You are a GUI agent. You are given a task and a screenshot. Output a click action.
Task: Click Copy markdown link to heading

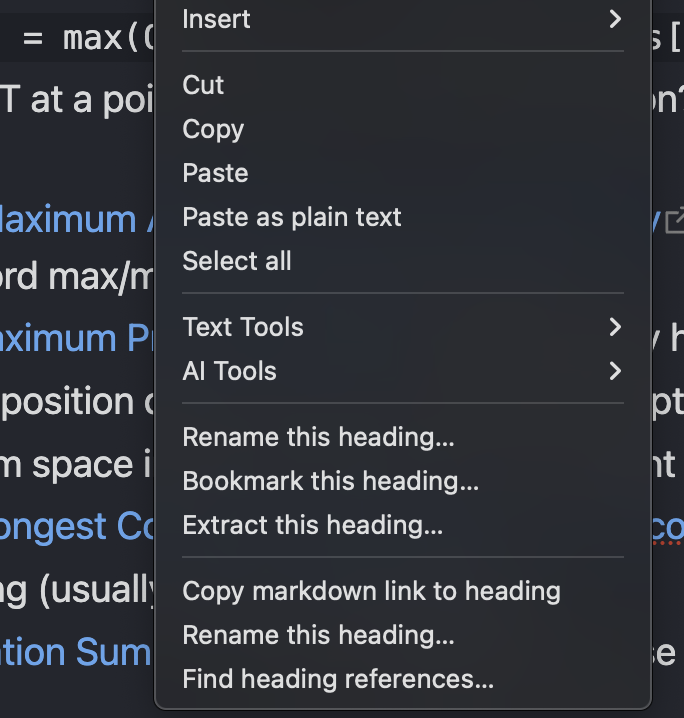pyautogui.click(x=403, y=591)
